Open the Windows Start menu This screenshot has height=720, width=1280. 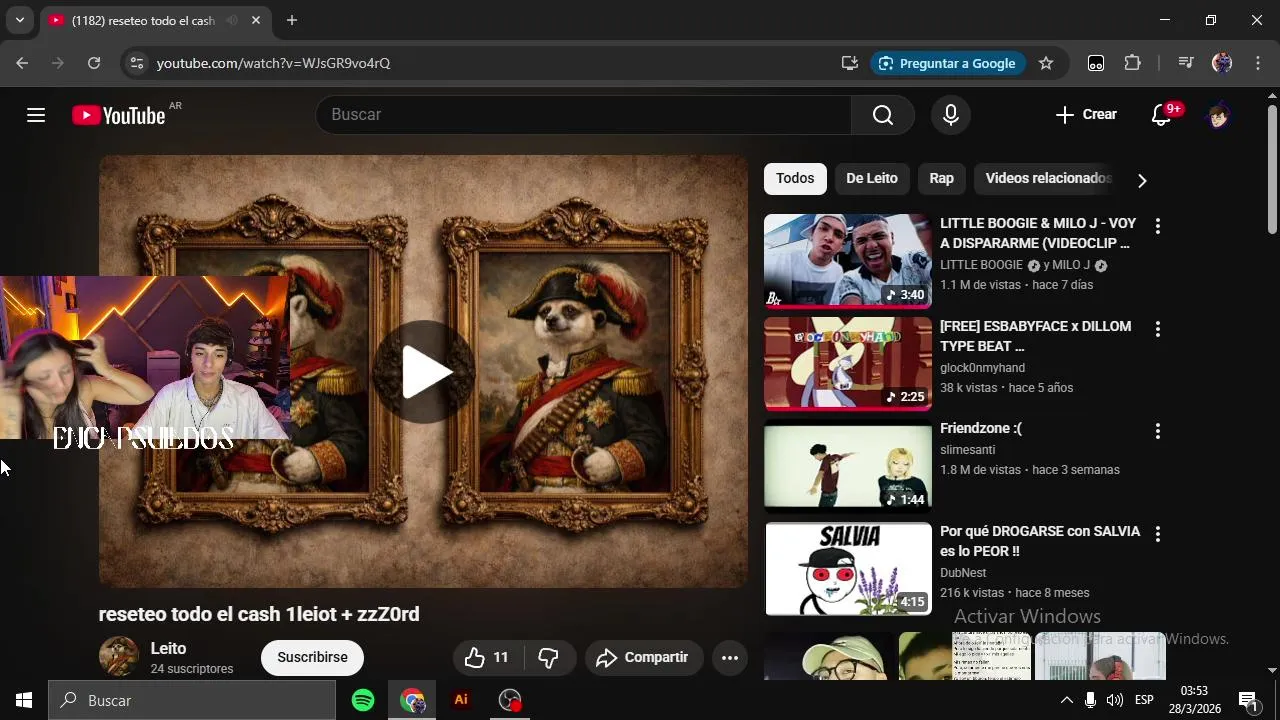click(24, 700)
